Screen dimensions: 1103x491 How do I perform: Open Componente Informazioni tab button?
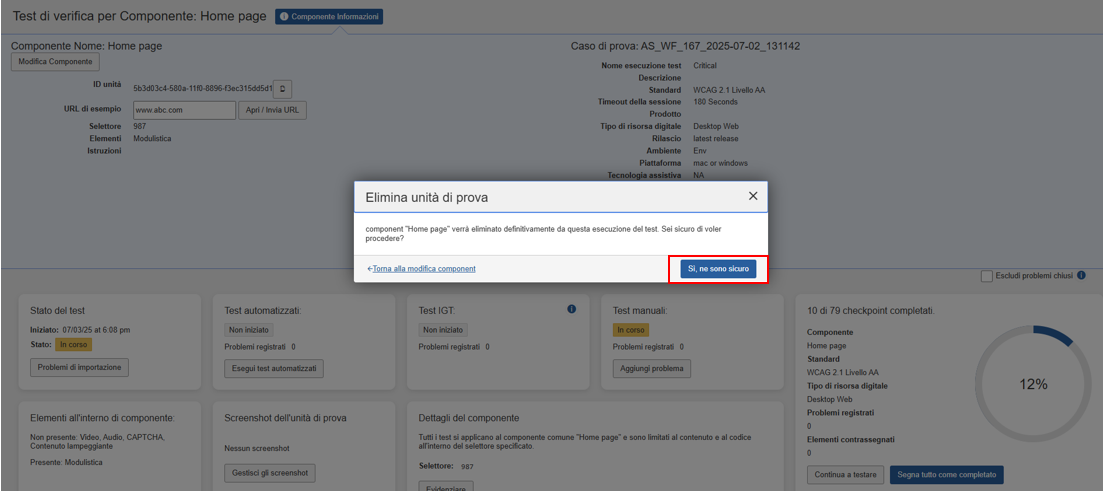point(329,17)
